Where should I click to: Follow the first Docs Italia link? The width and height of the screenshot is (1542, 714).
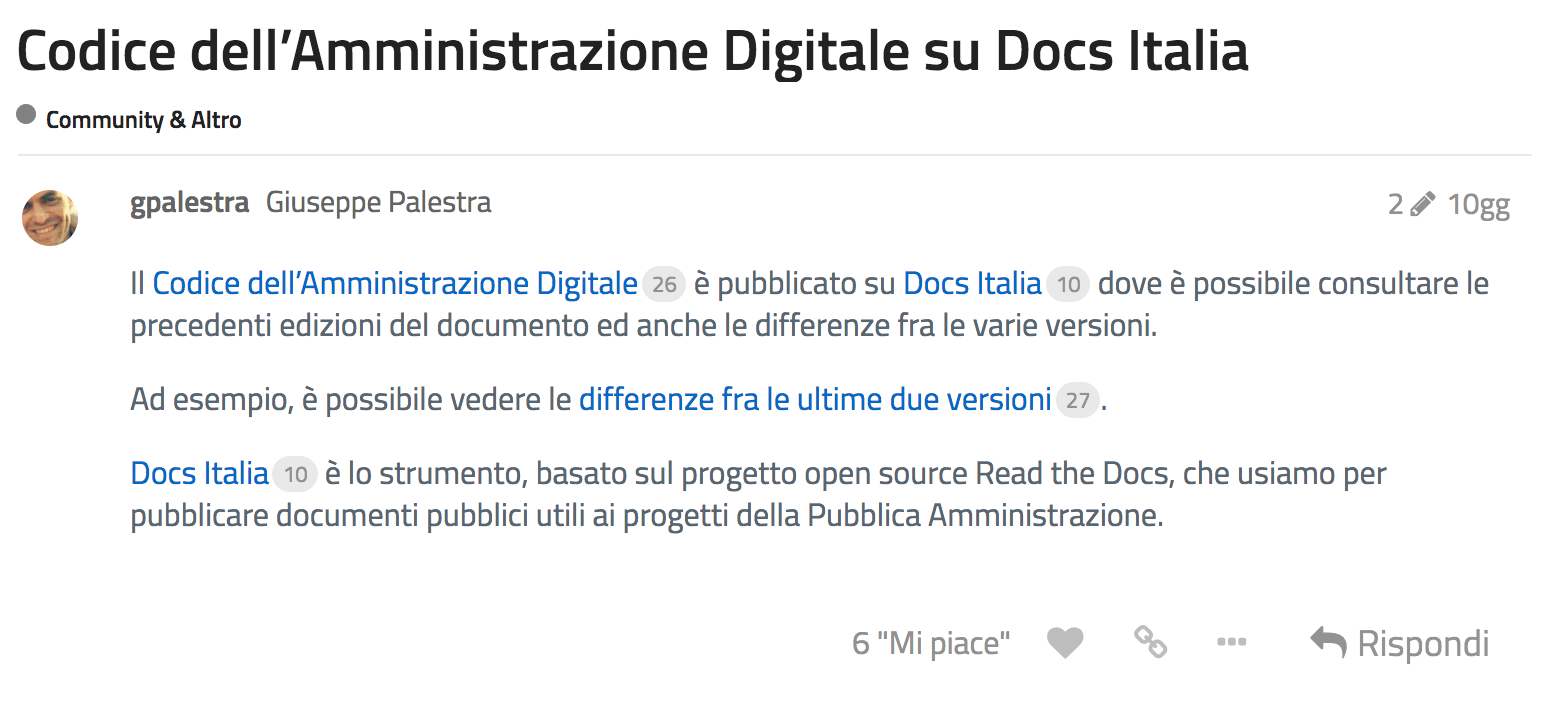click(972, 284)
